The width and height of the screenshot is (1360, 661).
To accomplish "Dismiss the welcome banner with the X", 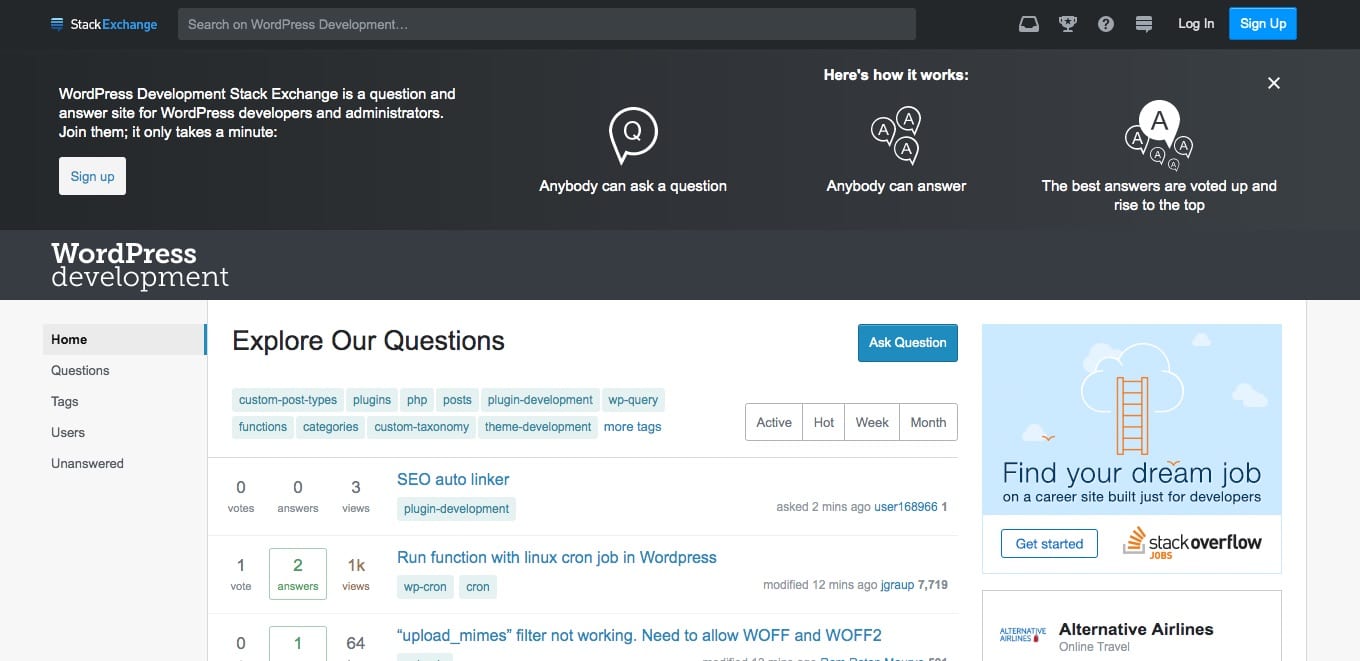I will click(1273, 83).
